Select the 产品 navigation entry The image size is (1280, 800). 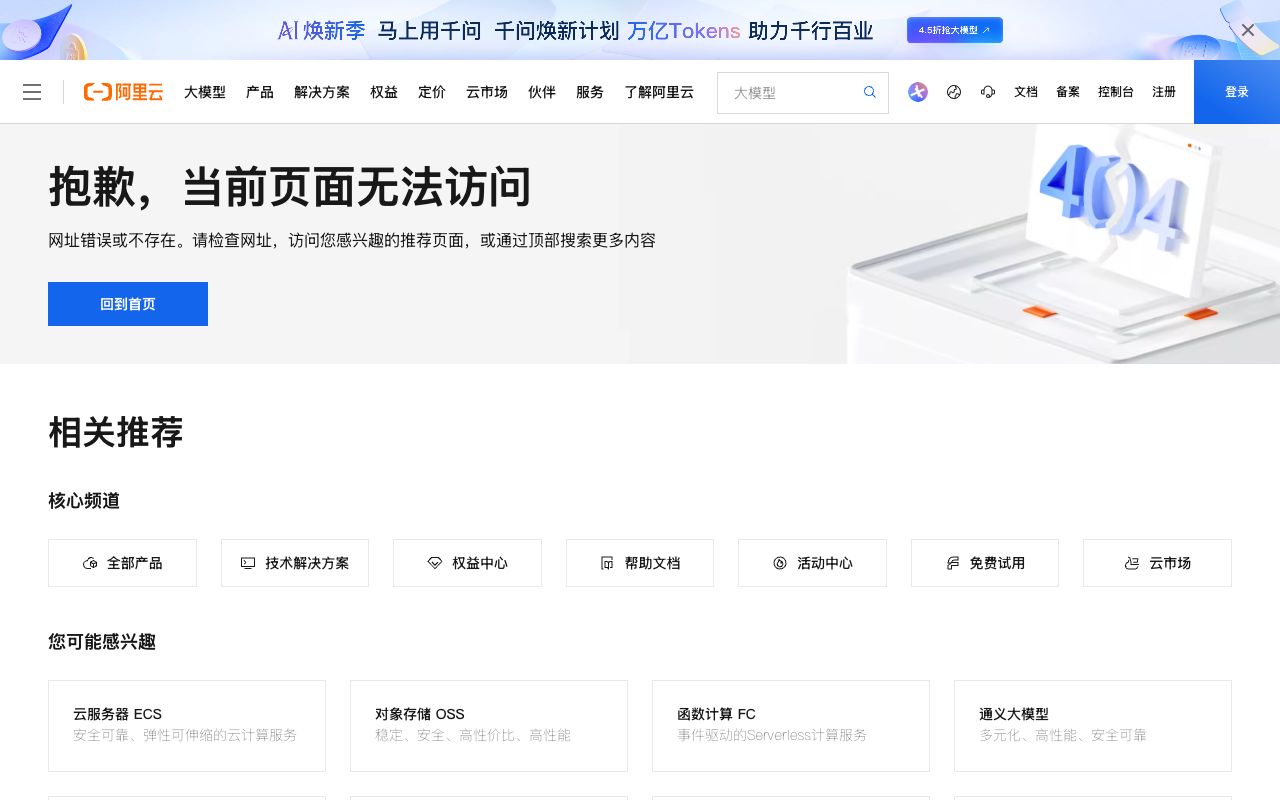coord(259,92)
